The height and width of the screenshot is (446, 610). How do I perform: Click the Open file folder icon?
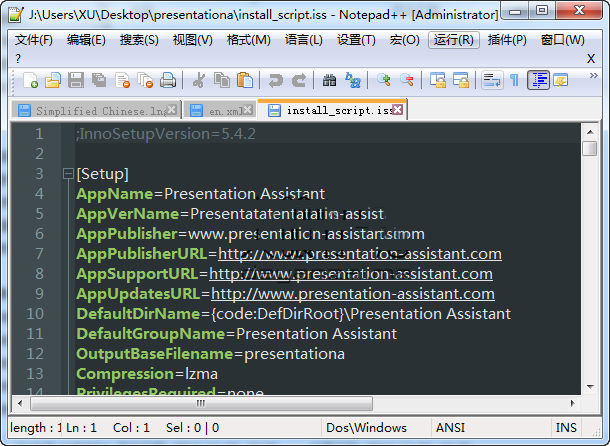53,80
